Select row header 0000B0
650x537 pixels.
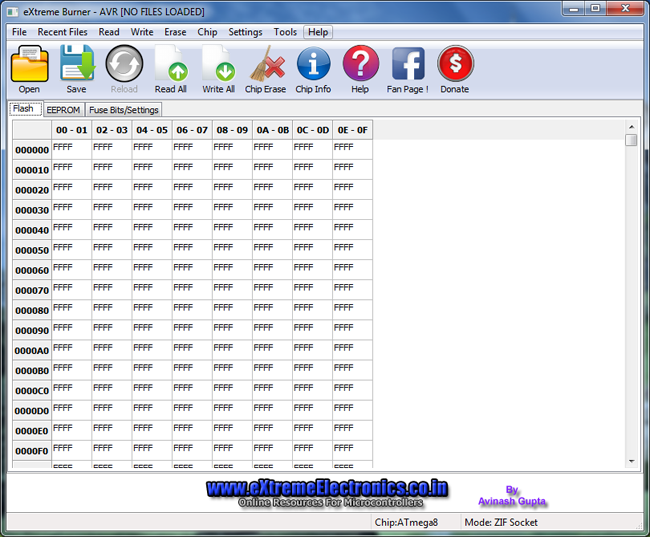[x=32, y=371]
